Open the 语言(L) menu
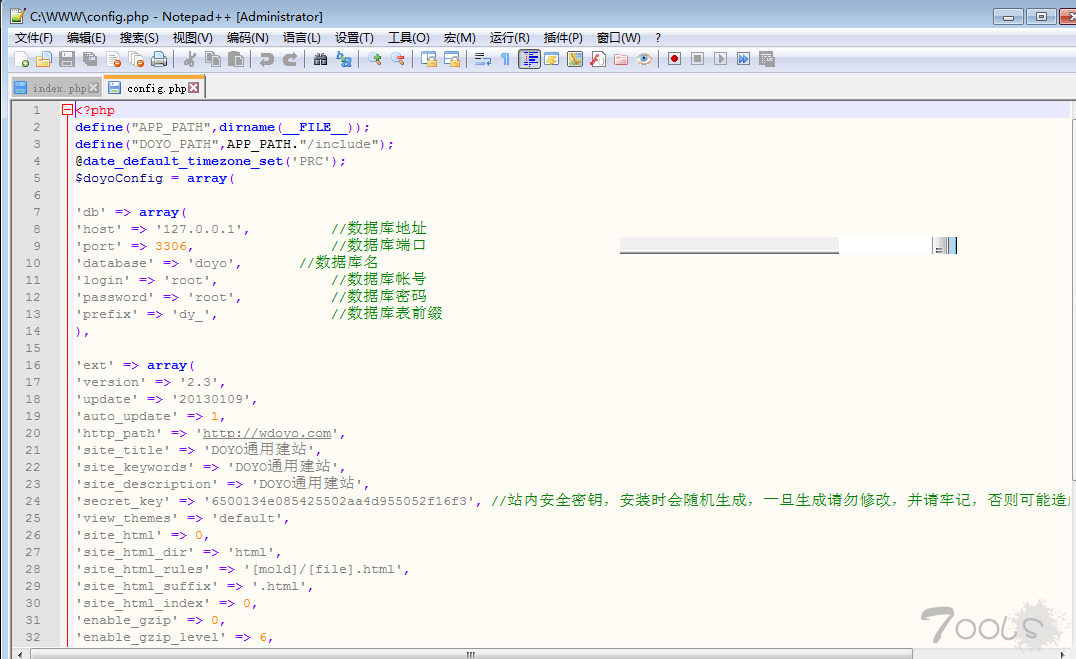The image size is (1076, 659). (302, 38)
